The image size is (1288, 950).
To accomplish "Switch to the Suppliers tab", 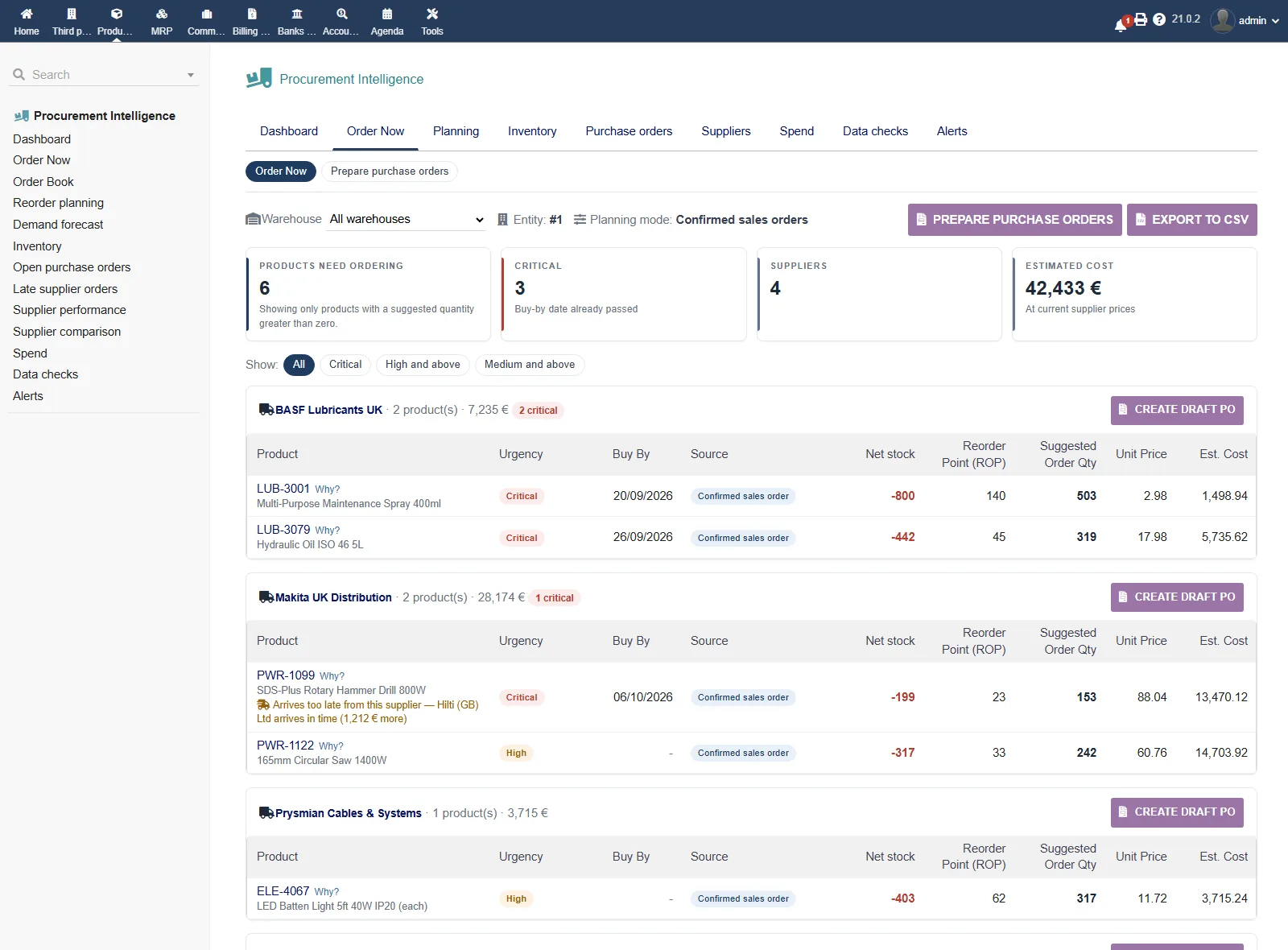I will coord(726,131).
